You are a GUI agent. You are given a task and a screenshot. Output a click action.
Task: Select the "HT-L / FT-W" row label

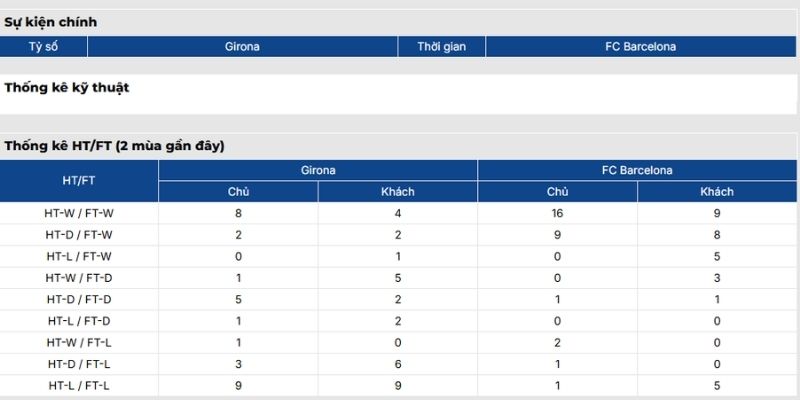pos(79,256)
